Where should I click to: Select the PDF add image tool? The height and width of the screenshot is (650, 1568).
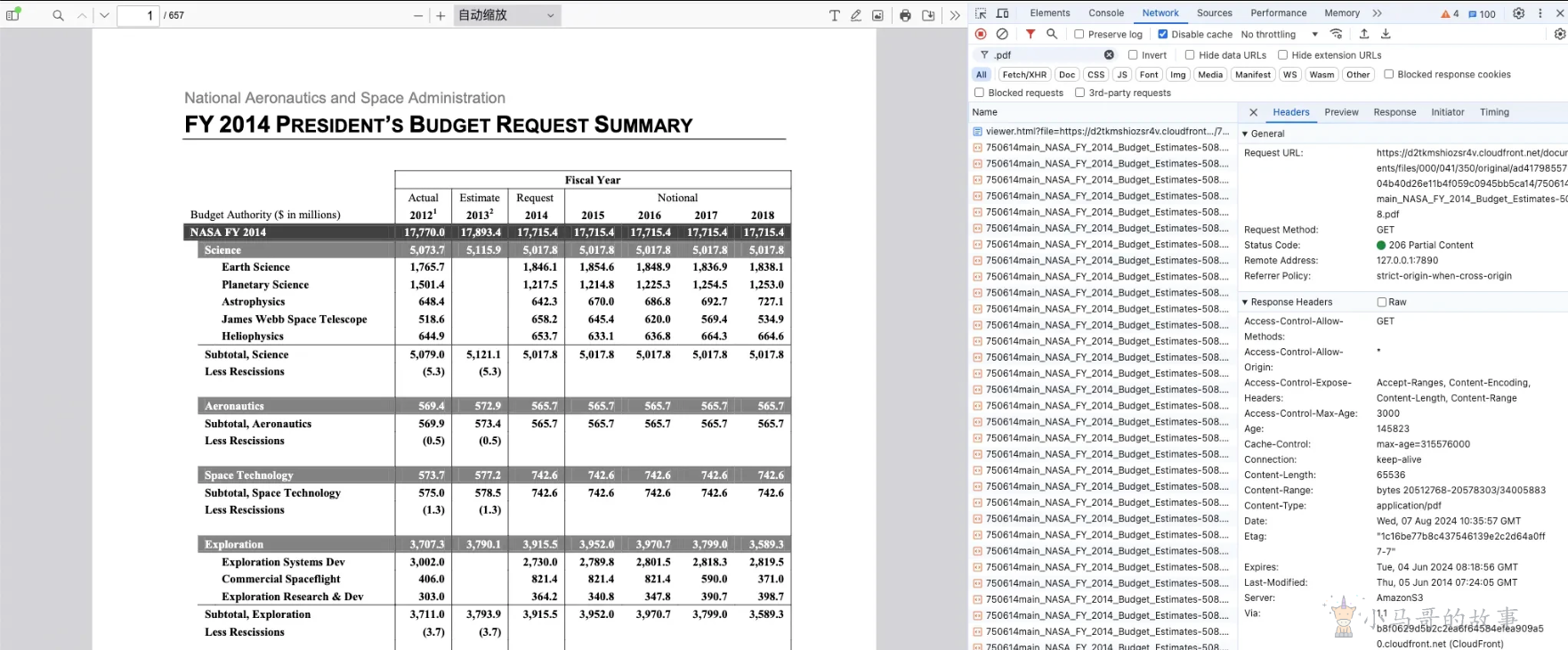(x=877, y=15)
